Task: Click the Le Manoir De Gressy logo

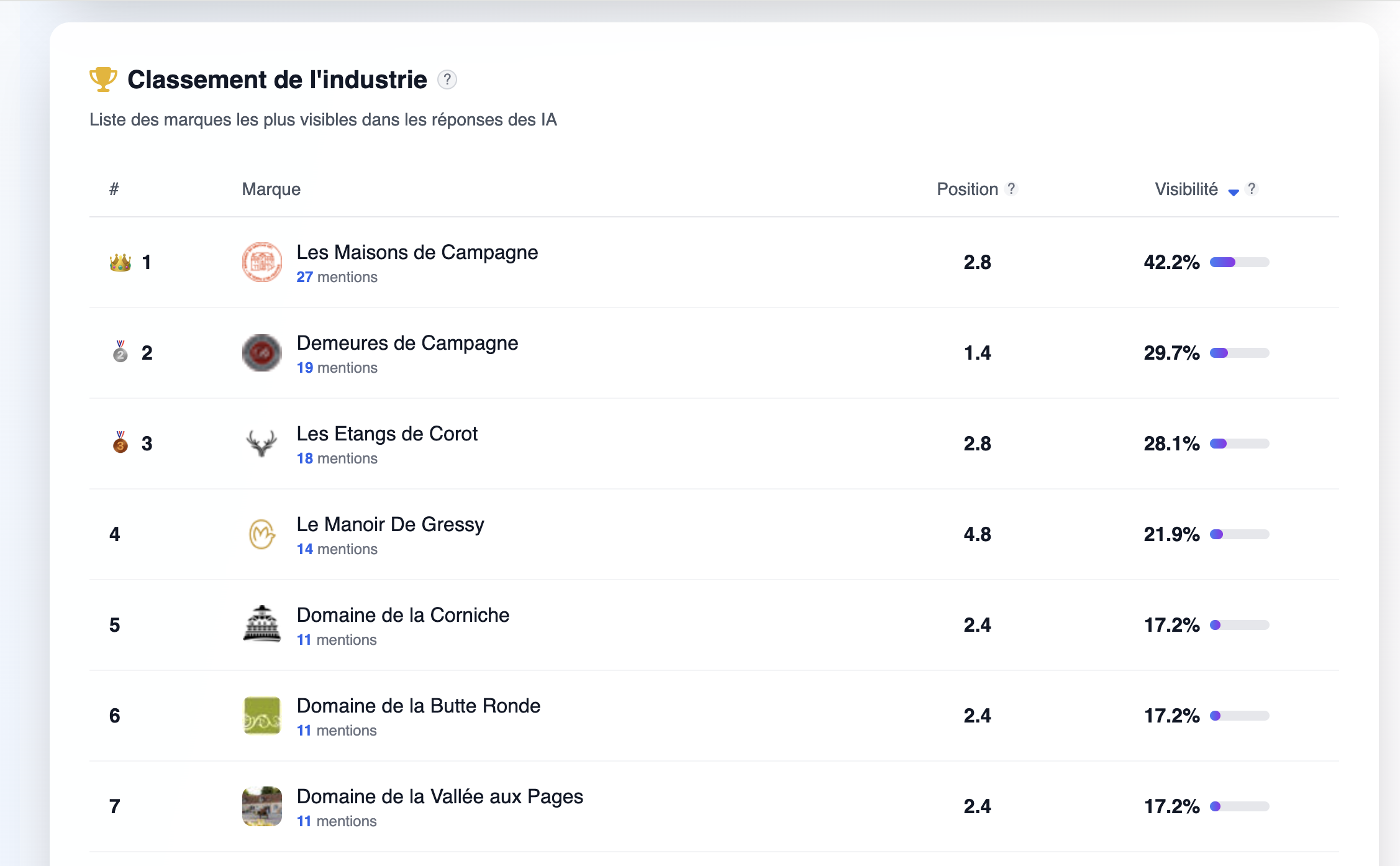Action: click(x=261, y=534)
